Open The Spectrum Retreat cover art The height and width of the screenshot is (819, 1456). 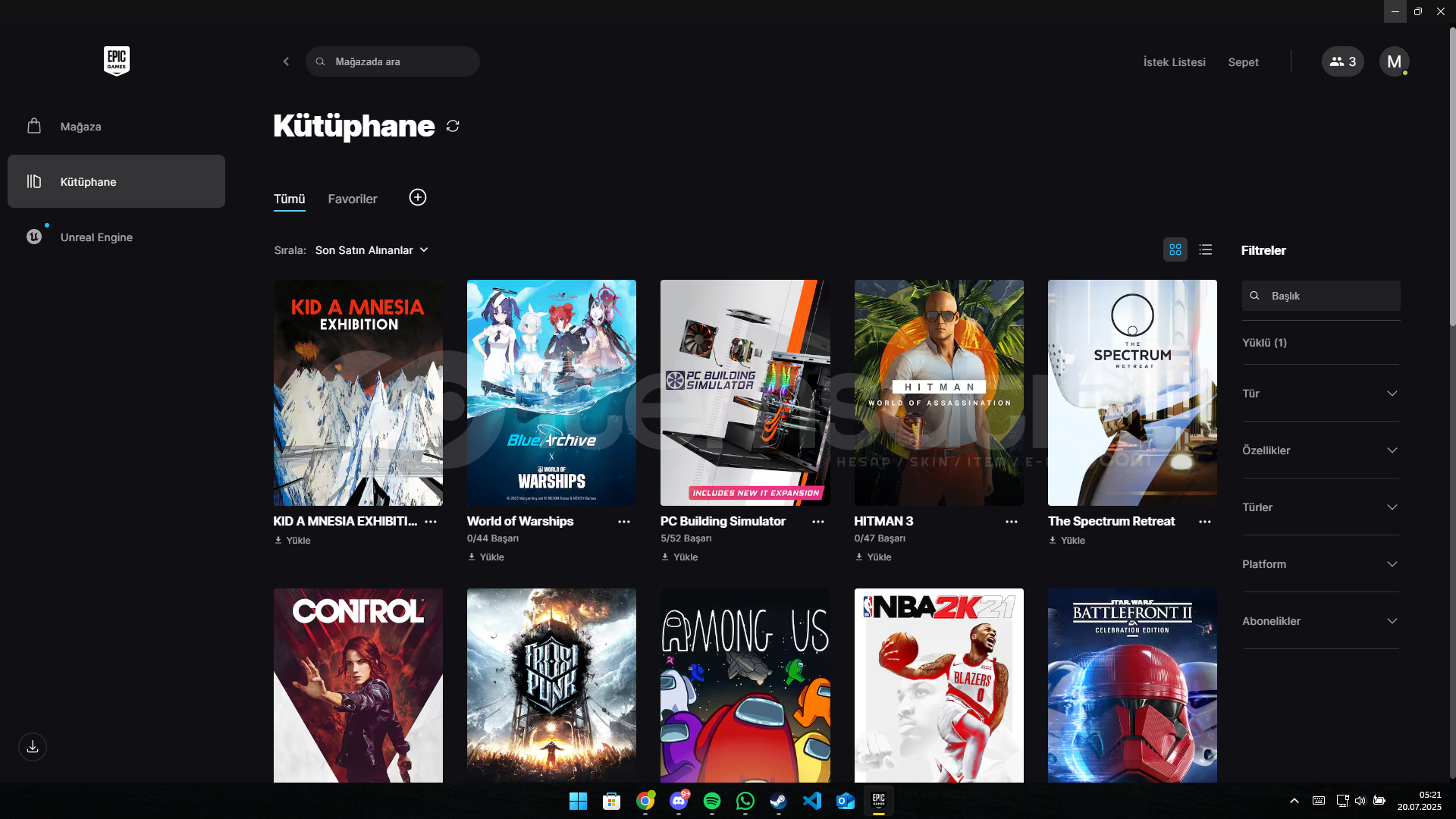[x=1132, y=393]
